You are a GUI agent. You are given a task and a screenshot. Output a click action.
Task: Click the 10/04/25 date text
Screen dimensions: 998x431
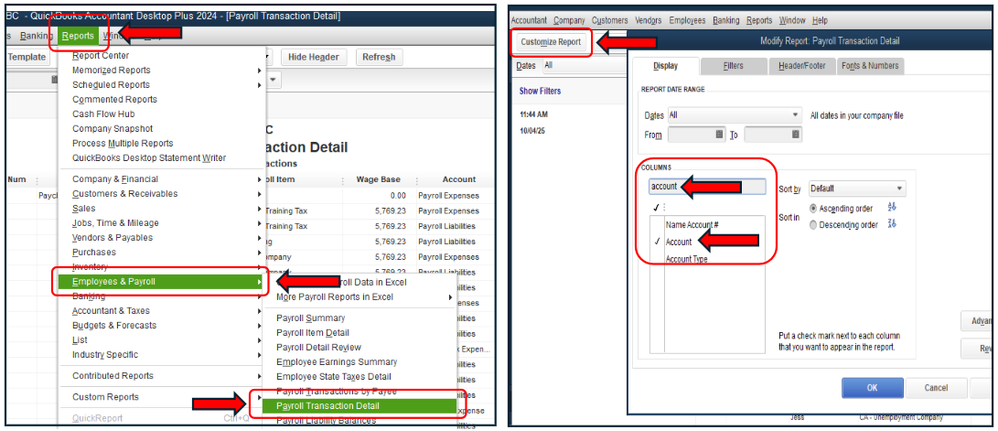(532, 131)
